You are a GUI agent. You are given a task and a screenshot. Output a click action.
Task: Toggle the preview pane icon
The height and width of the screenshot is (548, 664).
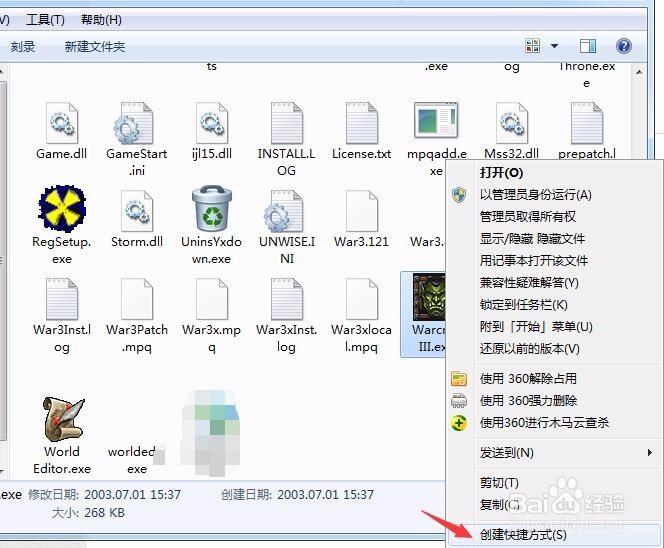(587, 46)
